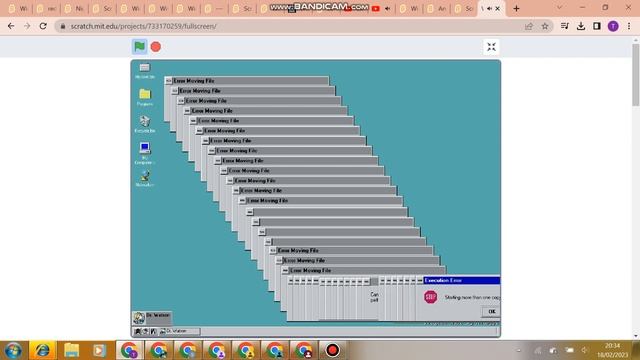Open system menu of seventh Error Moving File window
The height and width of the screenshot is (360, 640).
pos(205,141)
